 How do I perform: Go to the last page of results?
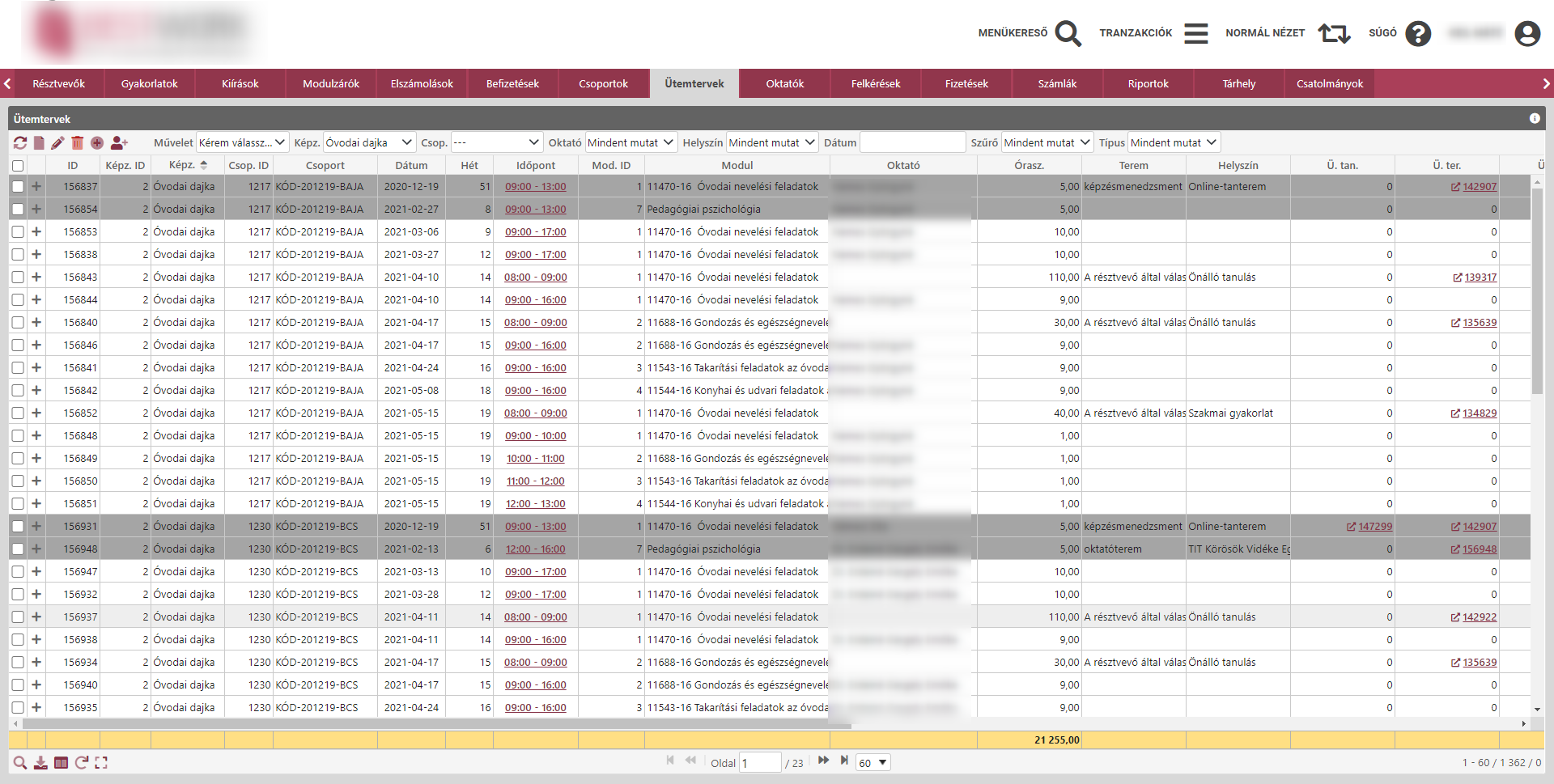844,761
